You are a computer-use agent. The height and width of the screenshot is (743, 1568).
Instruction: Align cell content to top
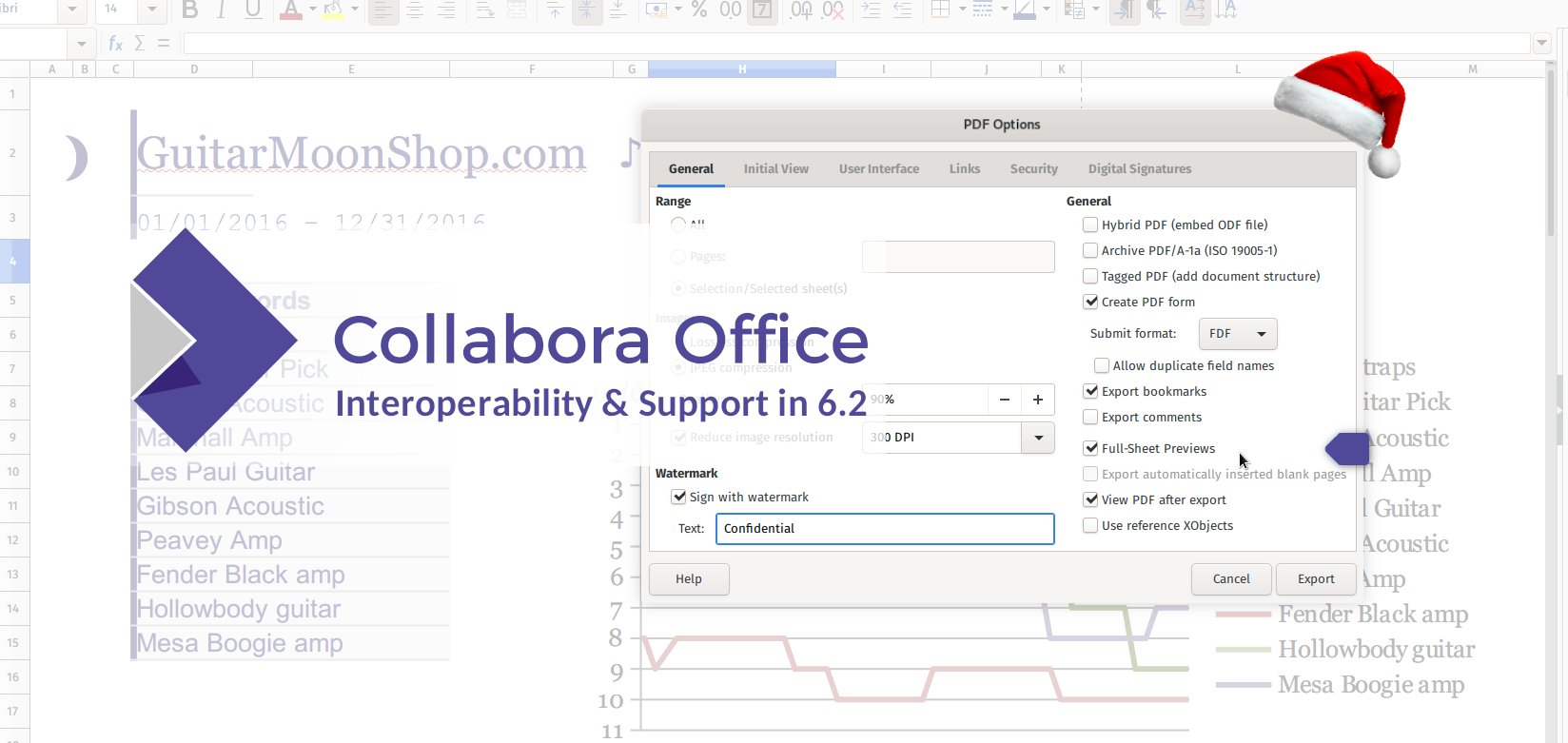click(556, 10)
